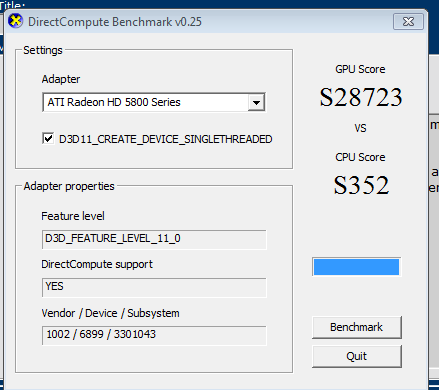Click the Quit button
439x390 pixels.
point(357,356)
